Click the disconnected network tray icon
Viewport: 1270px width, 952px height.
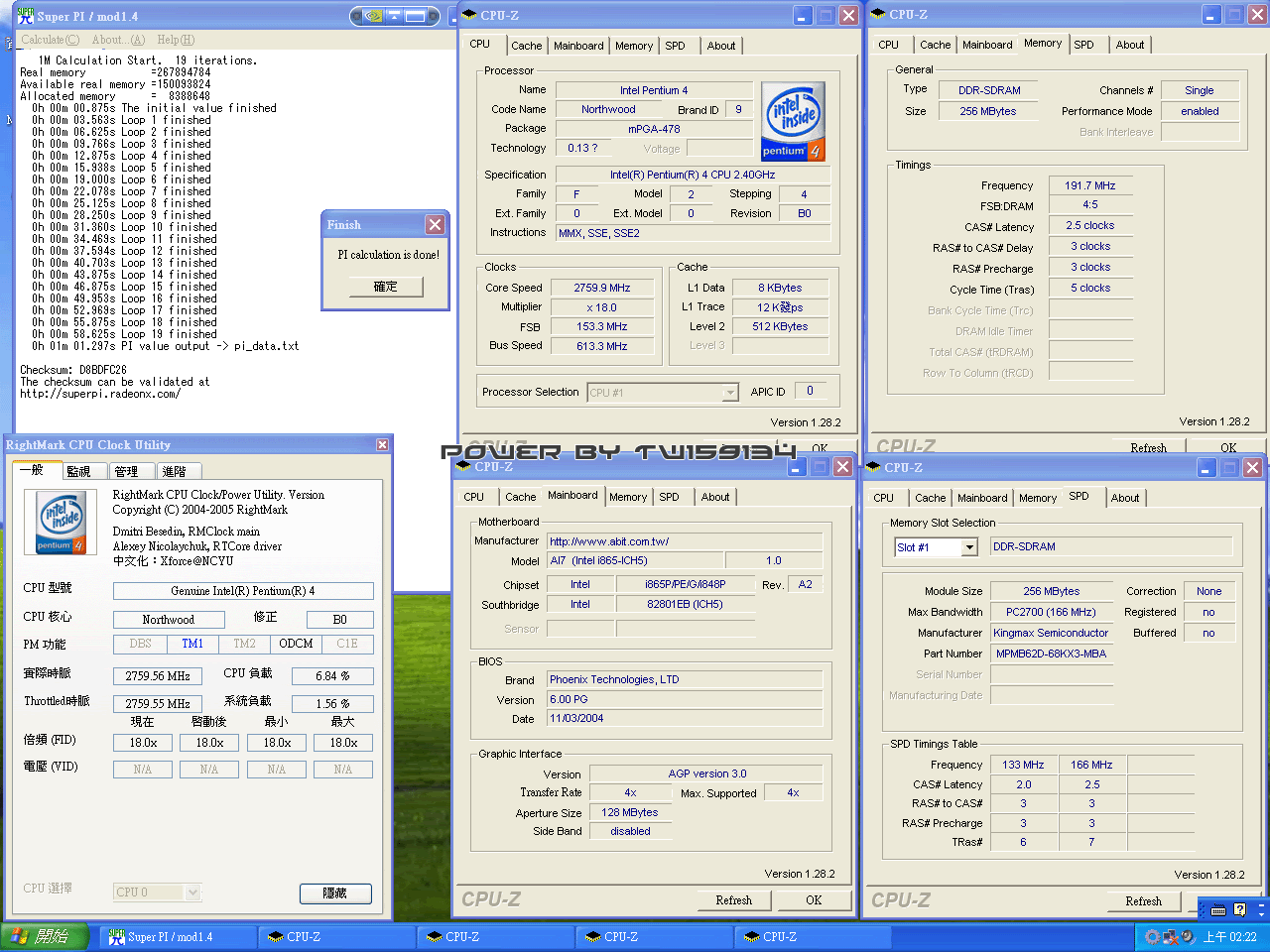pyautogui.click(x=1170, y=936)
